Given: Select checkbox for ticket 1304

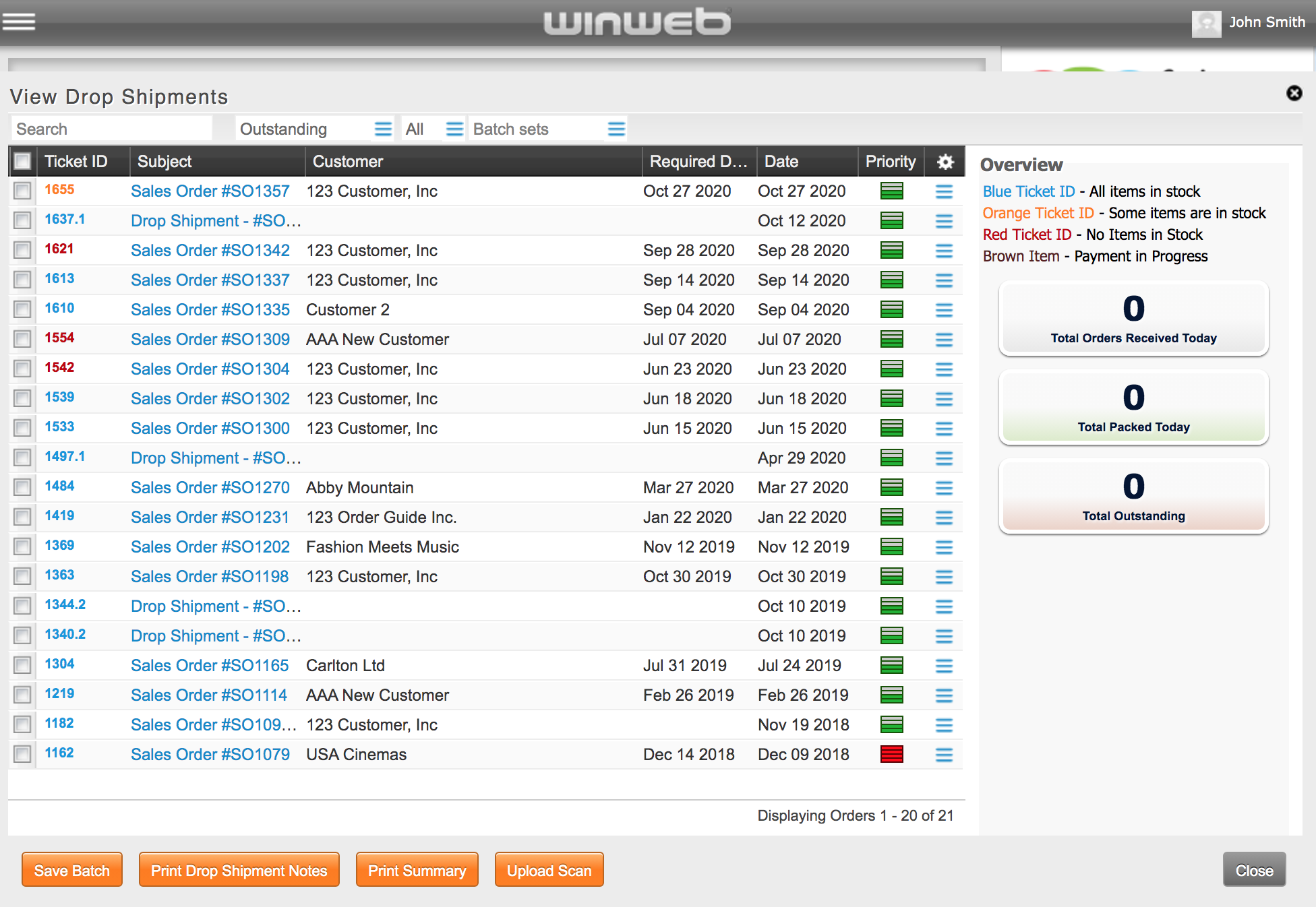Looking at the screenshot, I should (22, 666).
